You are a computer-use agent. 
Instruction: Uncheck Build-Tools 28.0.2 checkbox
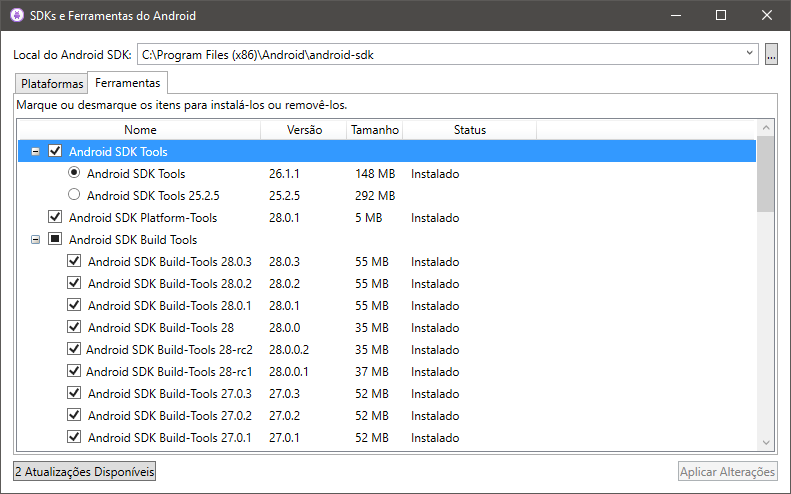(74, 283)
